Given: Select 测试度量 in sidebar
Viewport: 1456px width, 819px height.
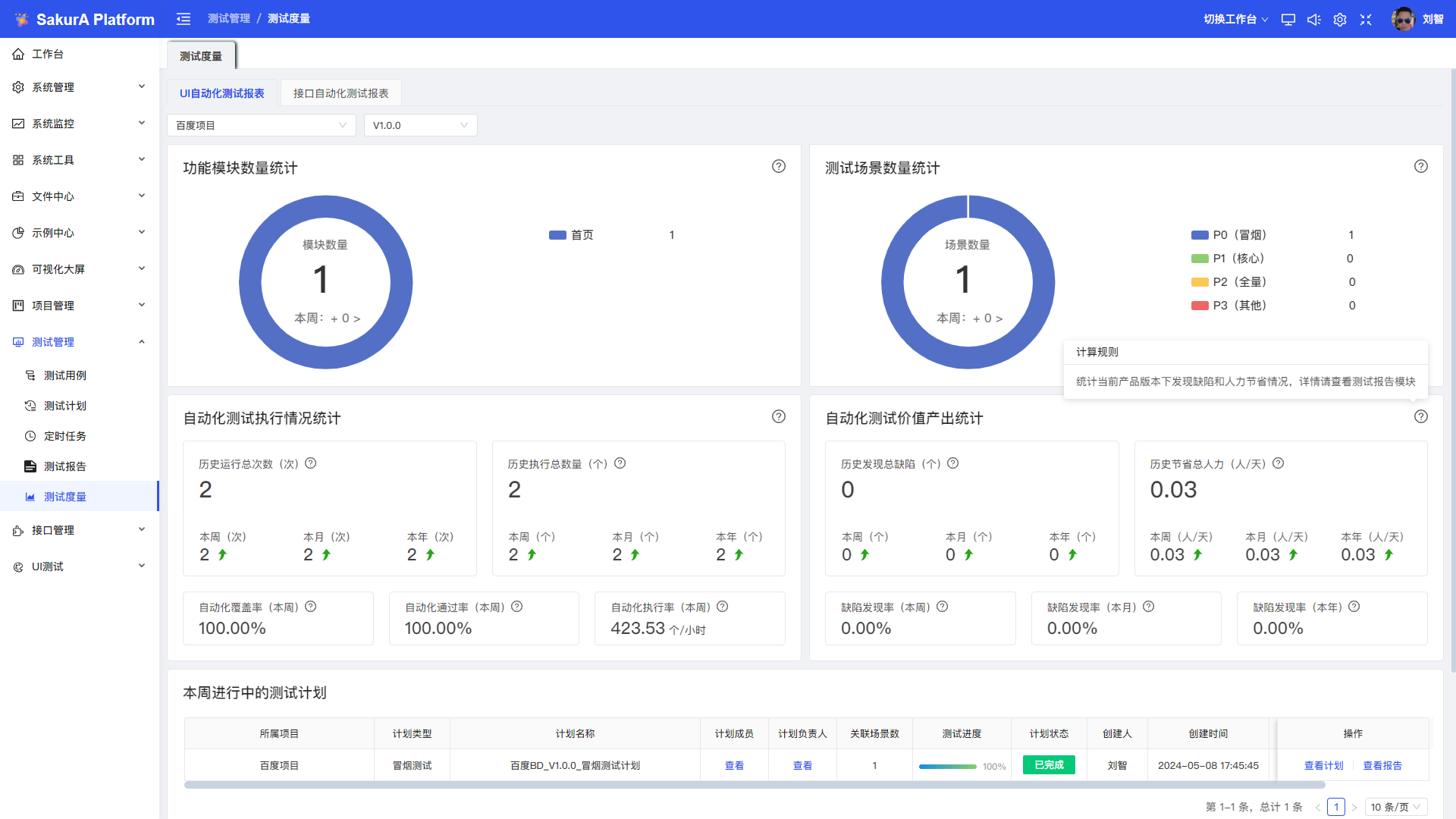Looking at the screenshot, I should coord(80,497).
